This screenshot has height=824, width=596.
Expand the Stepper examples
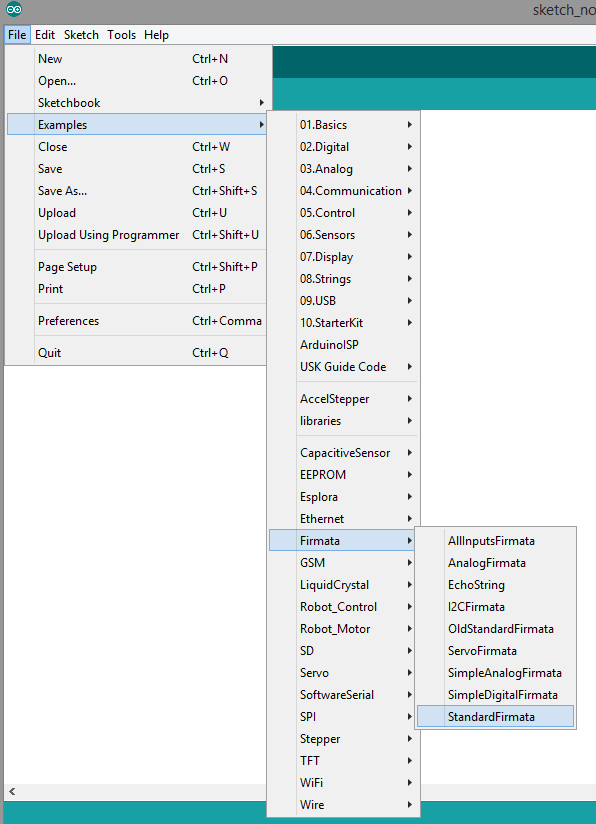pos(344,739)
